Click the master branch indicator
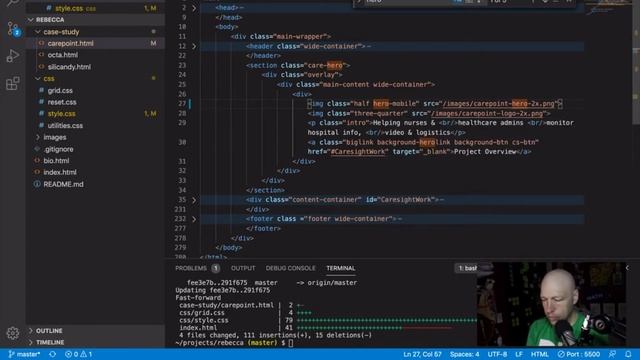This screenshot has width=640, height=360. pos(24,354)
